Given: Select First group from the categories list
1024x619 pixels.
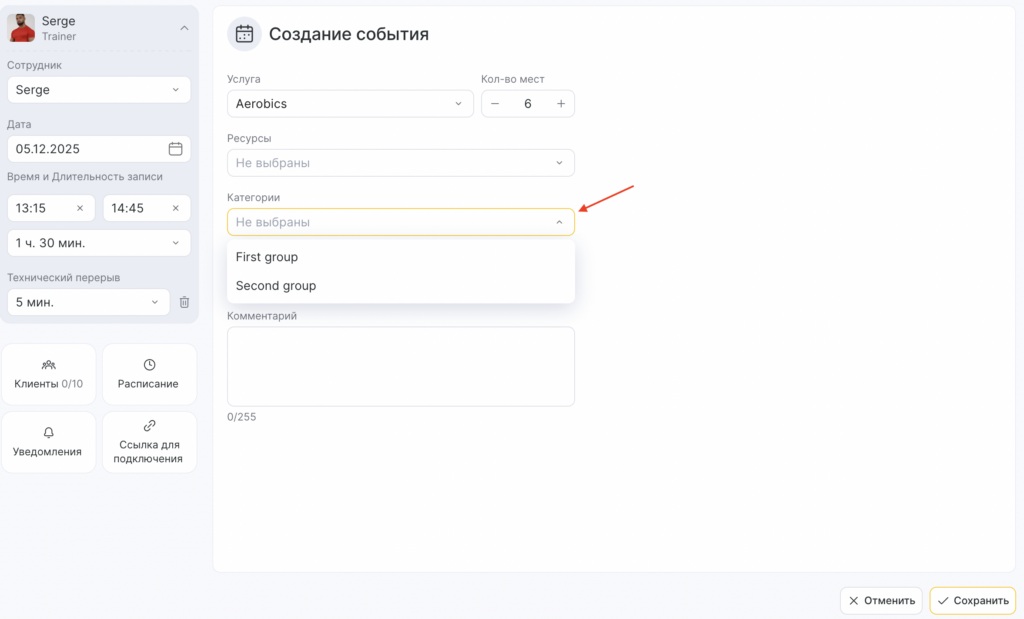Looking at the screenshot, I should point(267,257).
